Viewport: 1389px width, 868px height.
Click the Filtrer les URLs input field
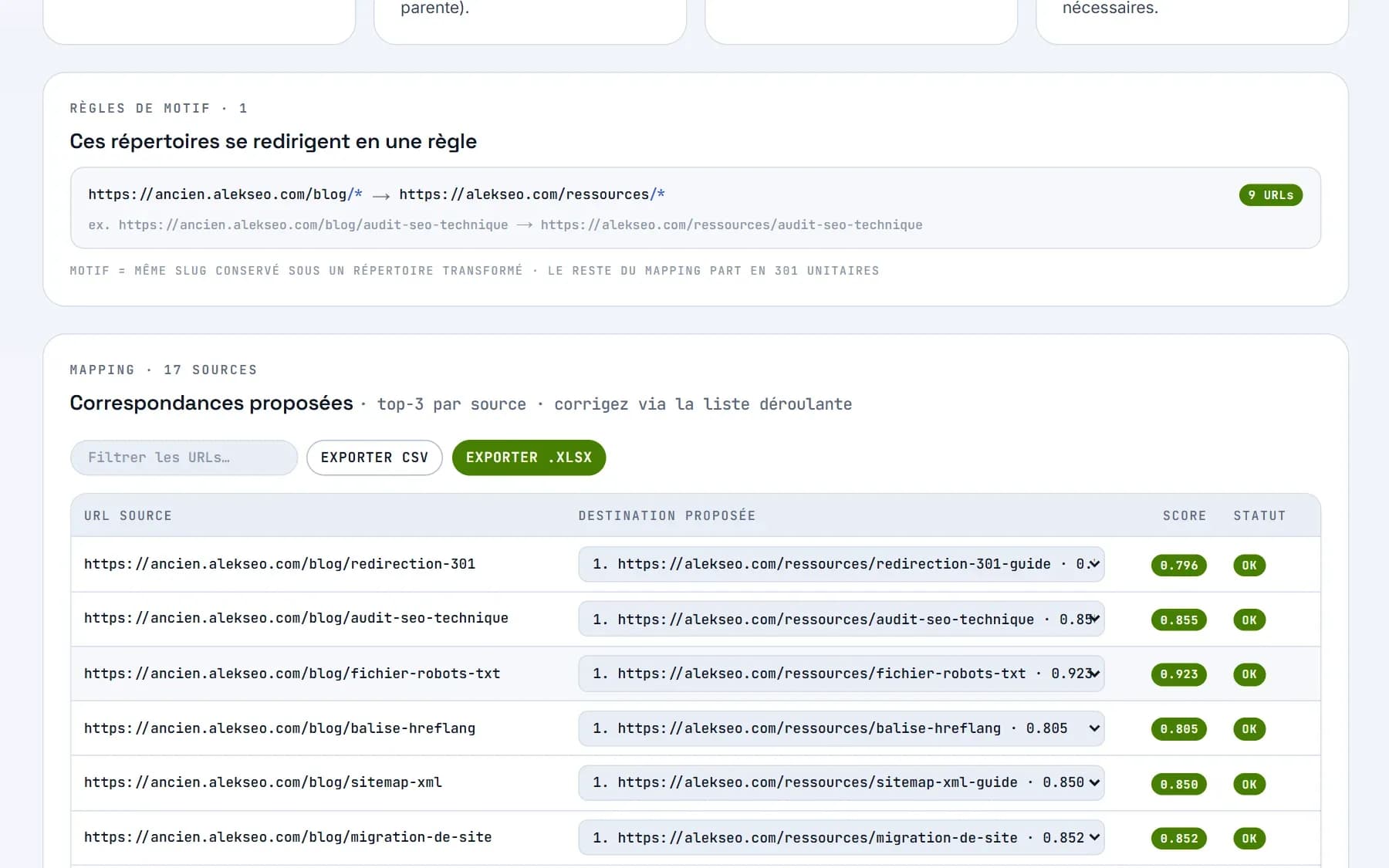pyautogui.click(x=184, y=458)
